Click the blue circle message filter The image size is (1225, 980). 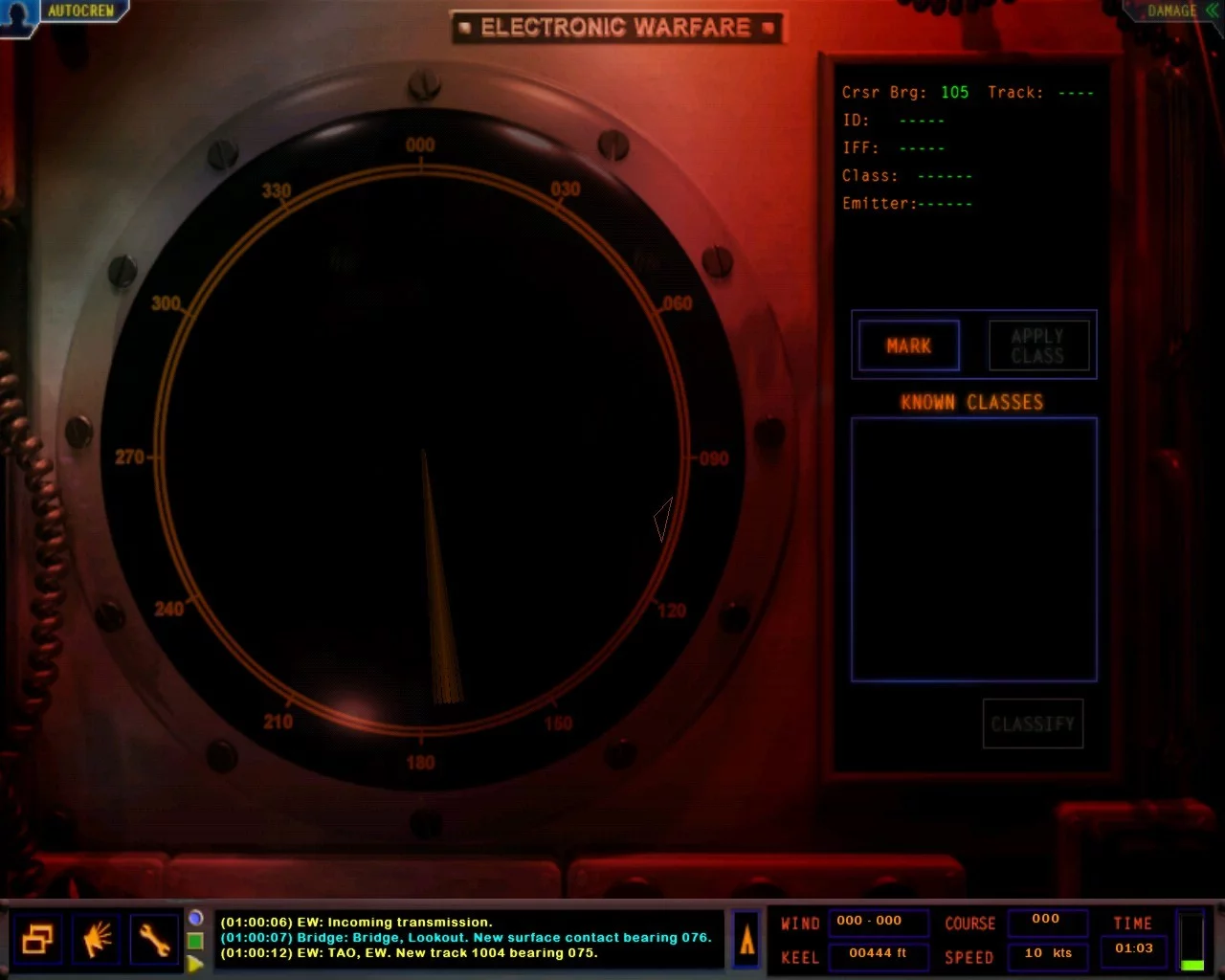[195, 918]
